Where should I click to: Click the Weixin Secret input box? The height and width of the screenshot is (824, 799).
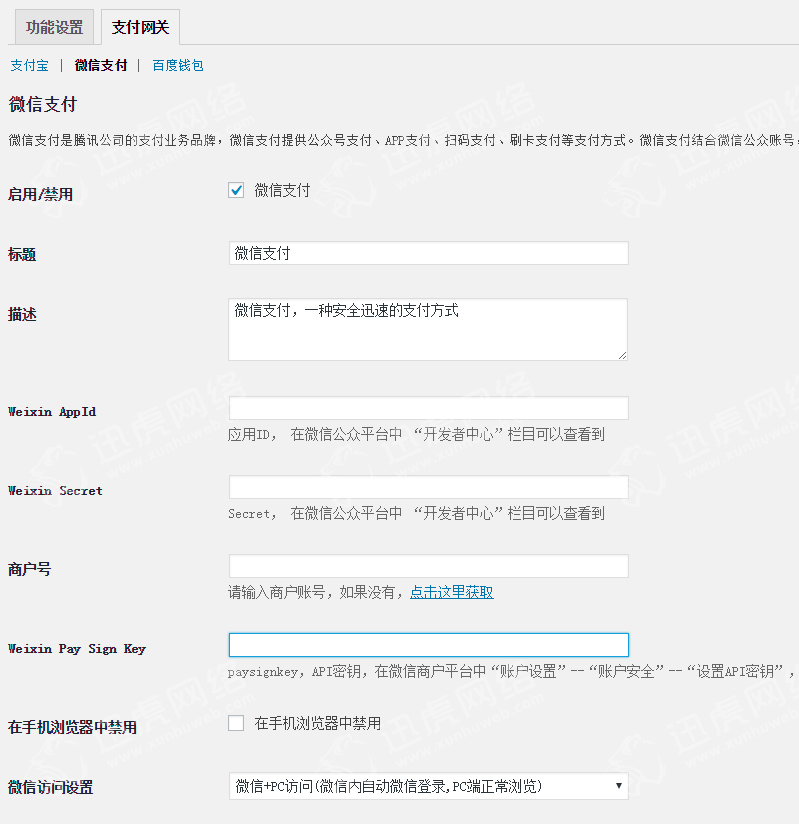(x=428, y=487)
